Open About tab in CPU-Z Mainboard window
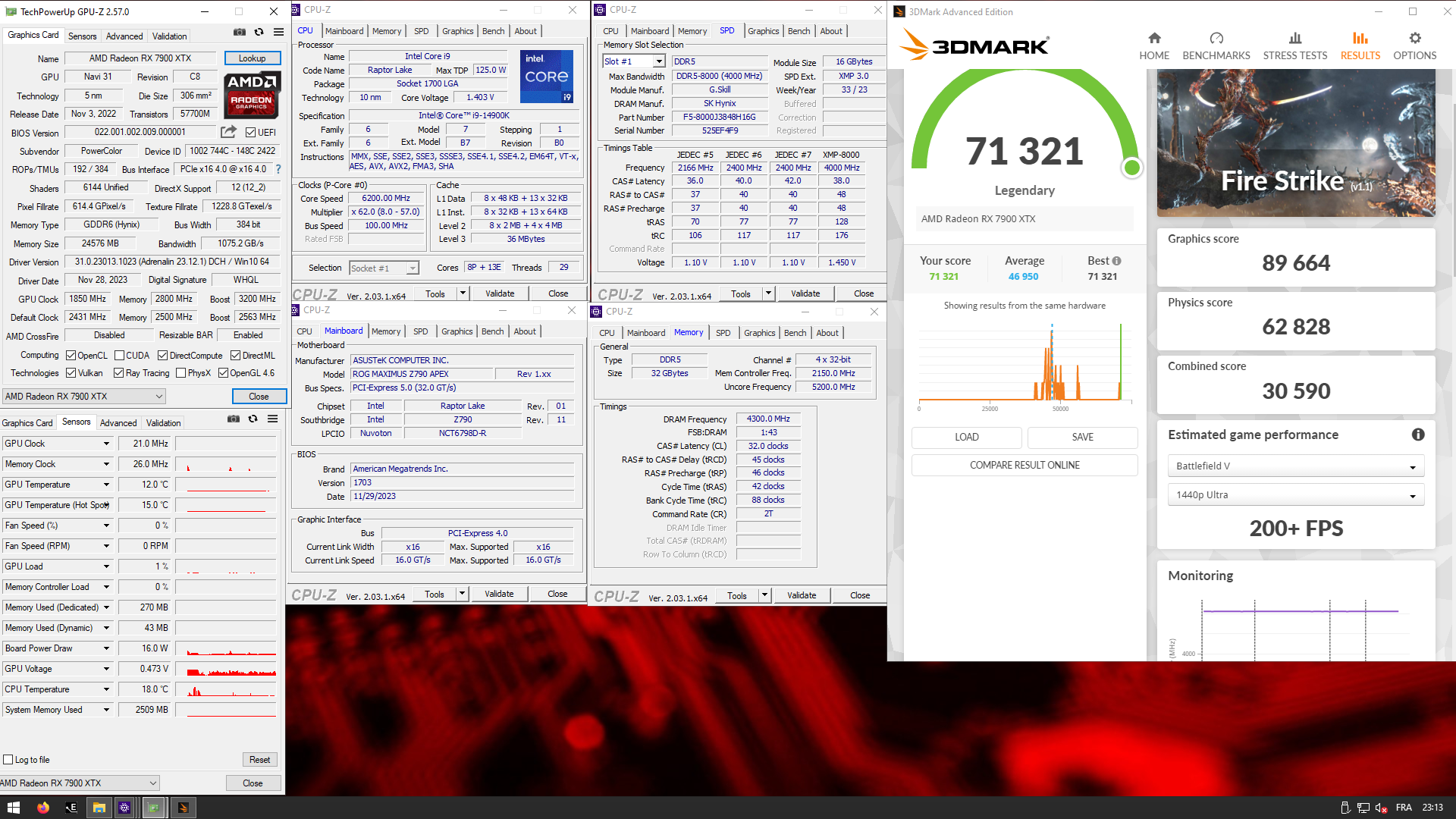This screenshot has width=1456, height=819. pyautogui.click(x=525, y=331)
